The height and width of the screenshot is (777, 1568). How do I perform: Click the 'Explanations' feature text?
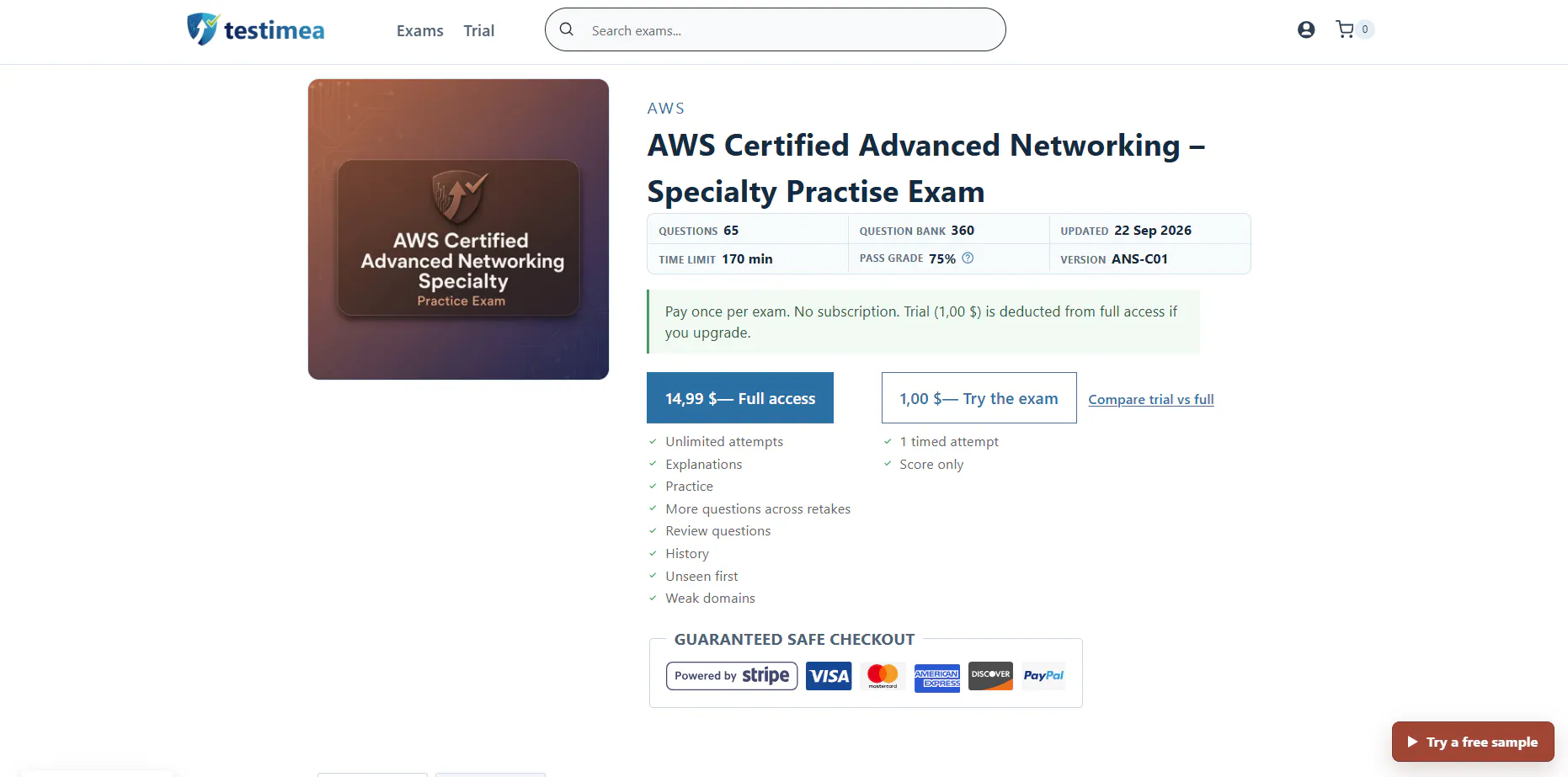click(704, 464)
